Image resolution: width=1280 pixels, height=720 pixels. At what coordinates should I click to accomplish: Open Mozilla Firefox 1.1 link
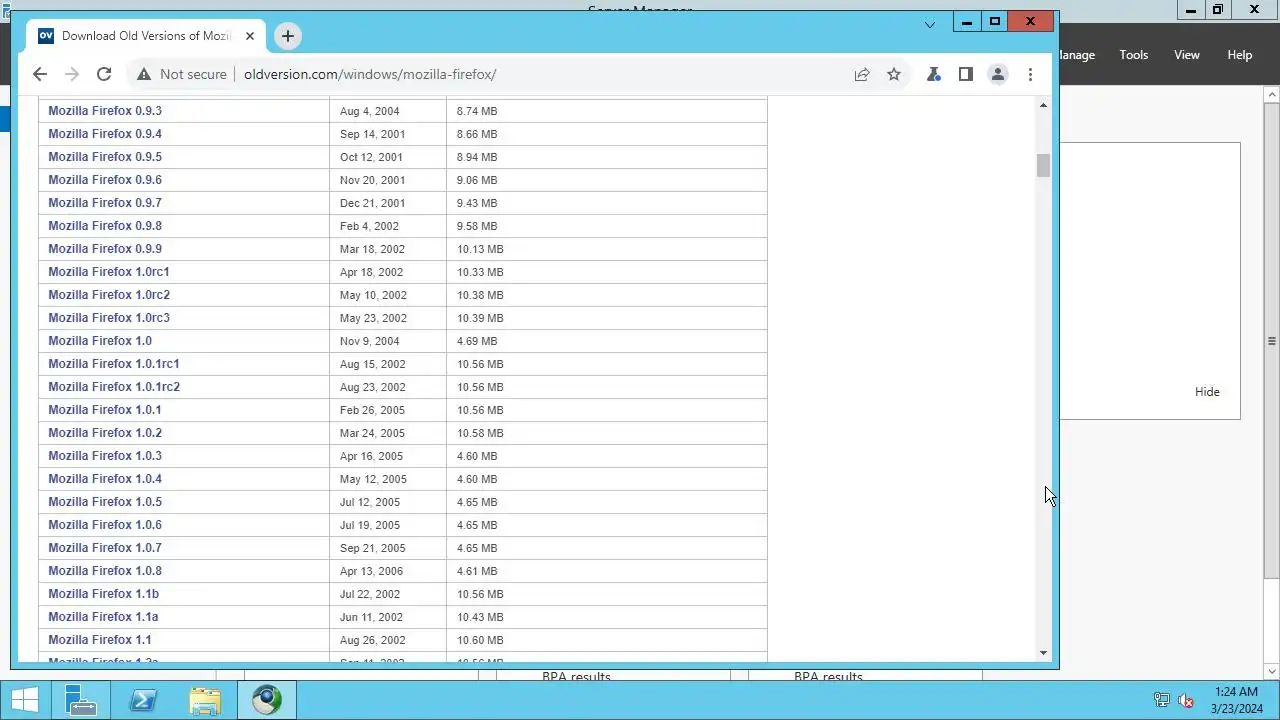[x=100, y=640]
